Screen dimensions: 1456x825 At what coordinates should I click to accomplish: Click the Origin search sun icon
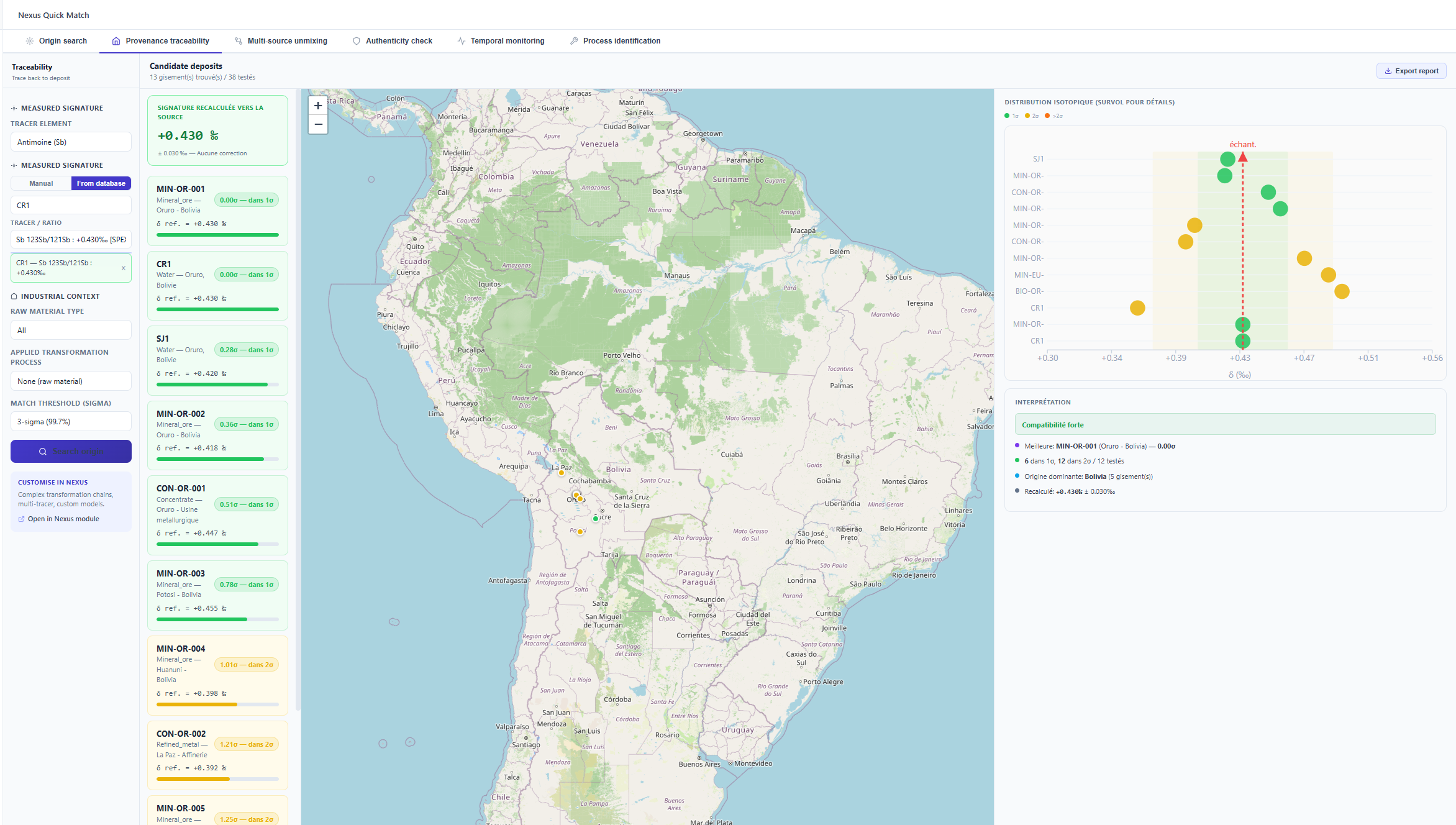coord(29,41)
